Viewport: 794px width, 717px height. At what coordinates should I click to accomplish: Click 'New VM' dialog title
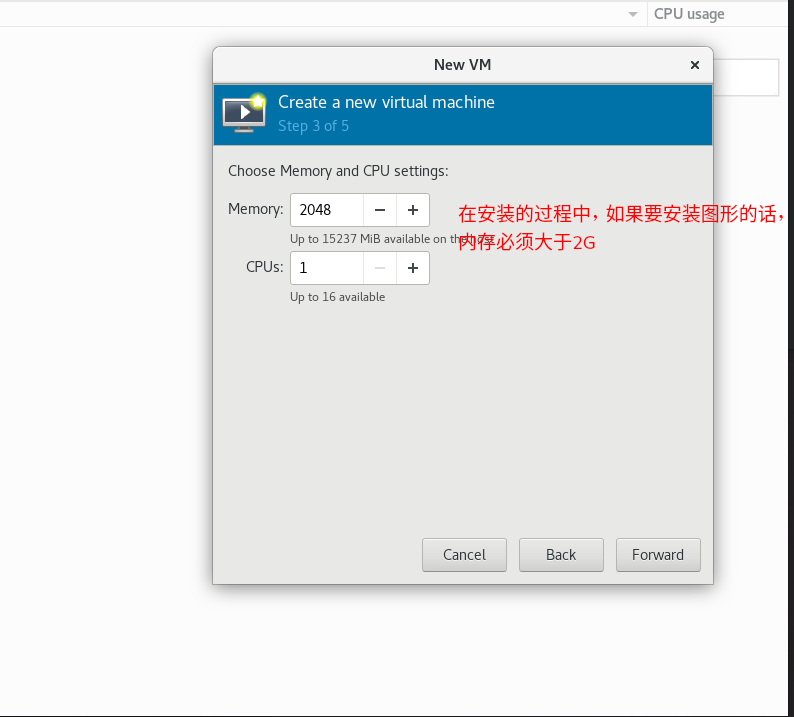point(462,65)
